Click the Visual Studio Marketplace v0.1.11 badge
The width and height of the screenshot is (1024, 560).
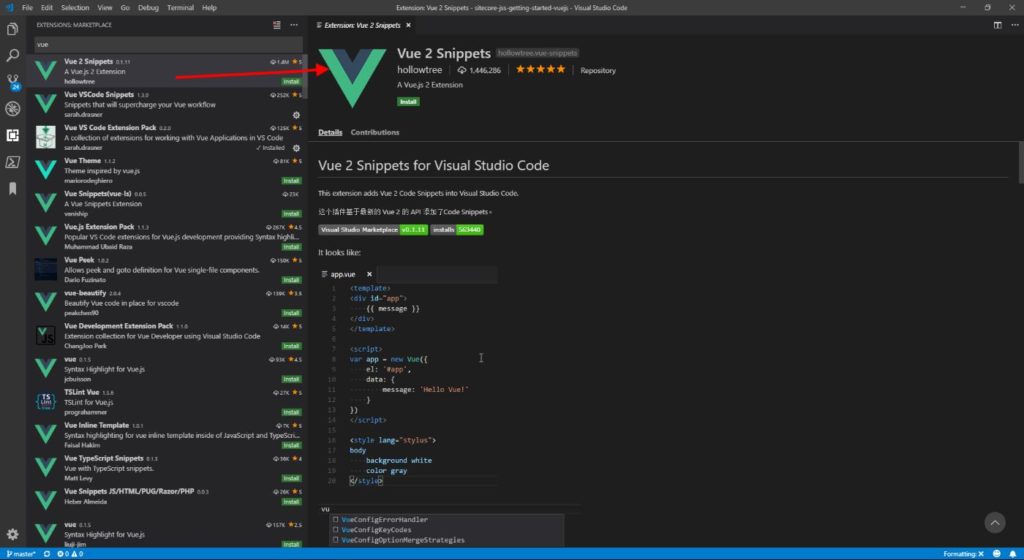click(x=373, y=230)
